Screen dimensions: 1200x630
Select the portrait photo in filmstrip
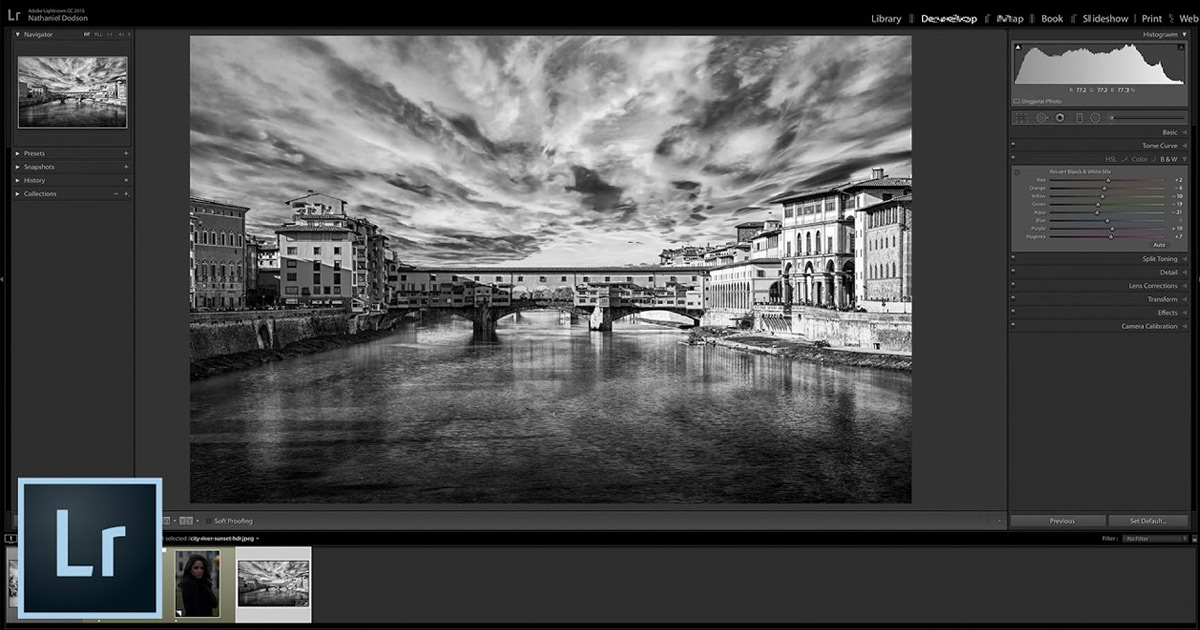[198, 585]
